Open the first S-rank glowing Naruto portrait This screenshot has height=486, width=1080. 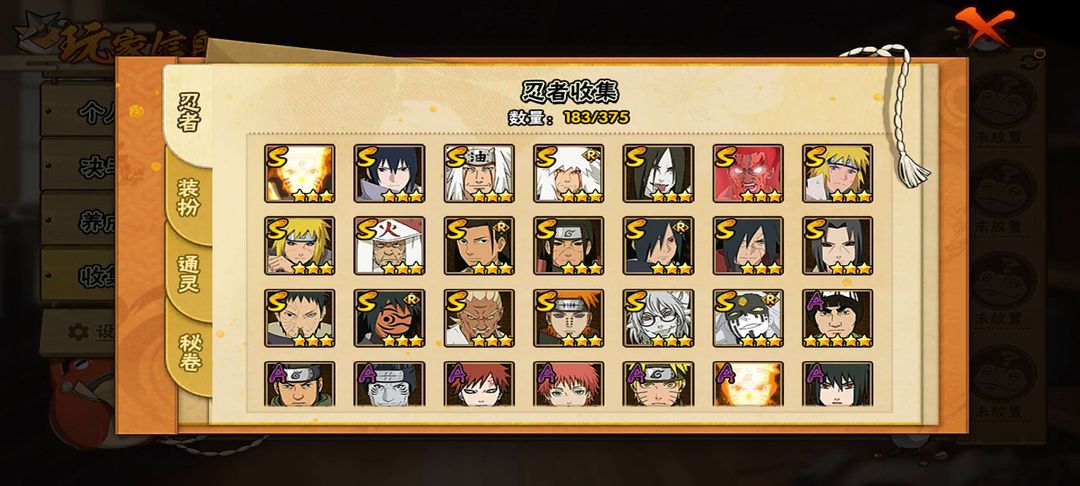click(x=300, y=173)
